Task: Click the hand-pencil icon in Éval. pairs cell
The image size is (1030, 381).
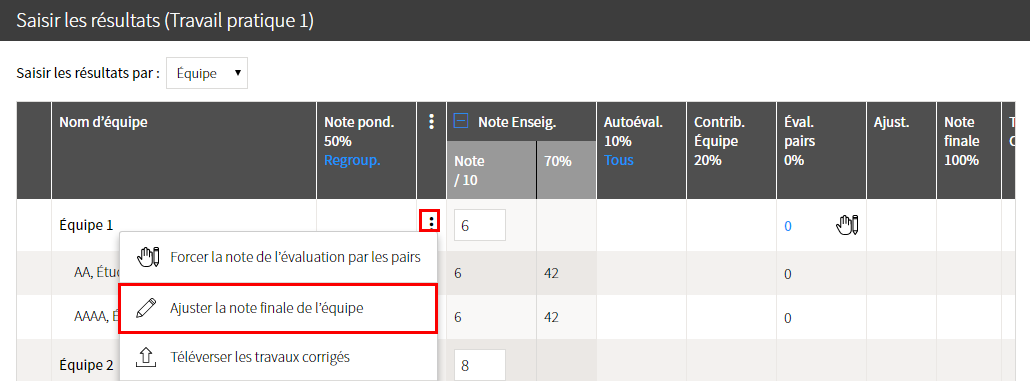Action: click(x=847, y=225)
